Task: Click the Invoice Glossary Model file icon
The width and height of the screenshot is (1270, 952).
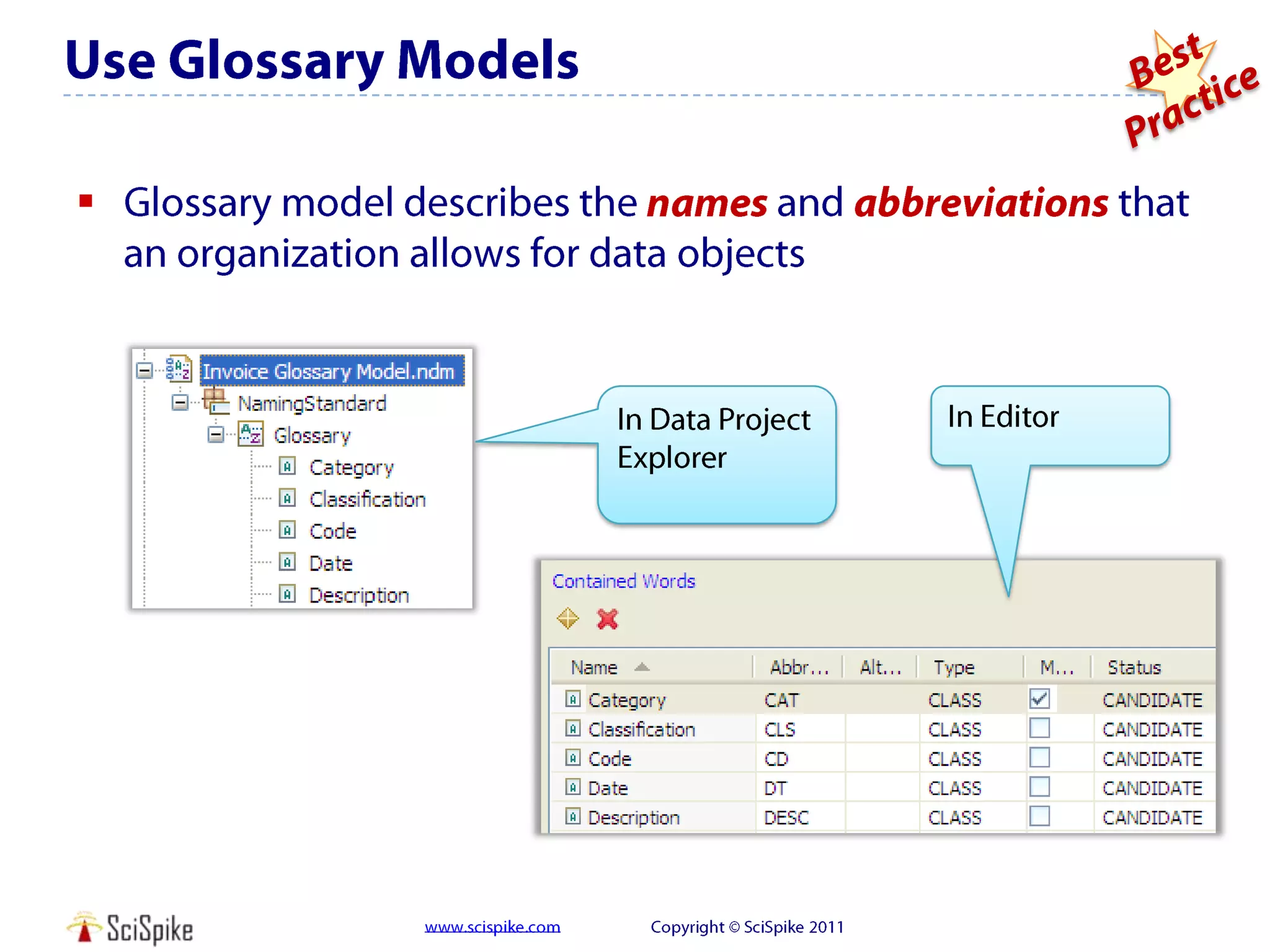Action: pos(179,369)
